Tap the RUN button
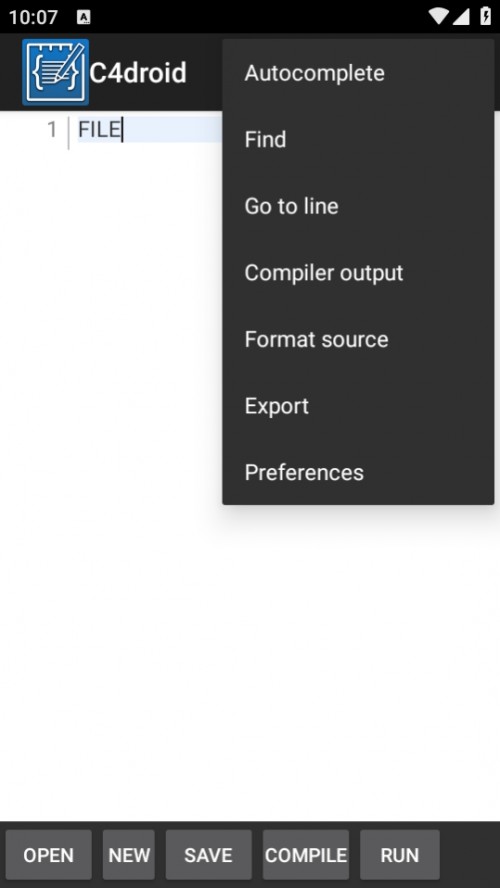This screenshot has width=500, height=888. 400,855
